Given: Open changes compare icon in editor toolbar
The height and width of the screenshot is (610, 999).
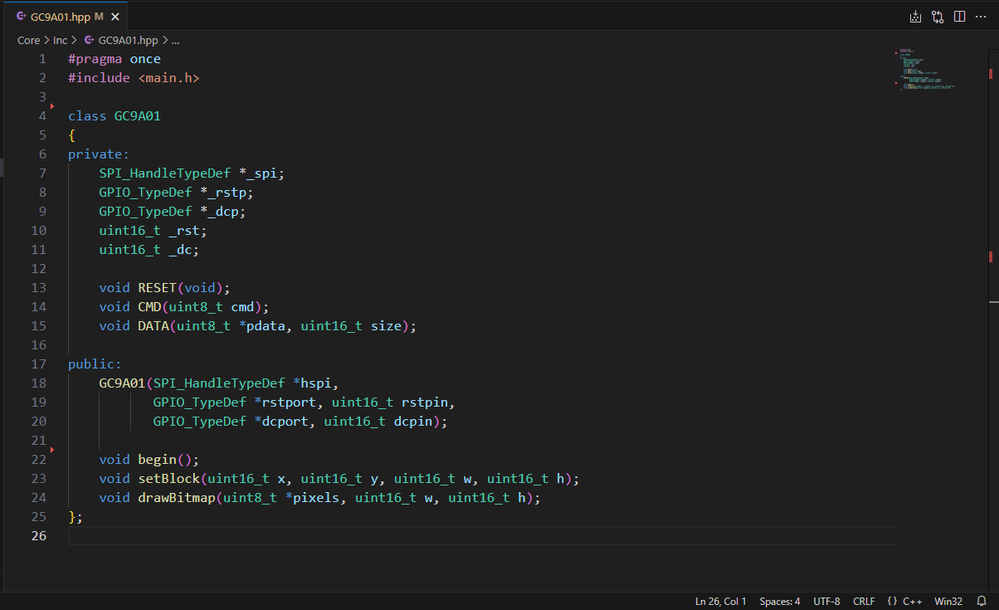Looking at the screenshot, I should (937, 17).
